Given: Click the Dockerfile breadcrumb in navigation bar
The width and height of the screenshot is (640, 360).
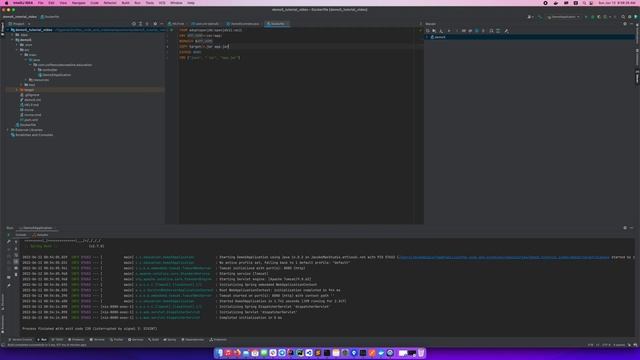Looking at the screenshot, I should pos(50,17).
